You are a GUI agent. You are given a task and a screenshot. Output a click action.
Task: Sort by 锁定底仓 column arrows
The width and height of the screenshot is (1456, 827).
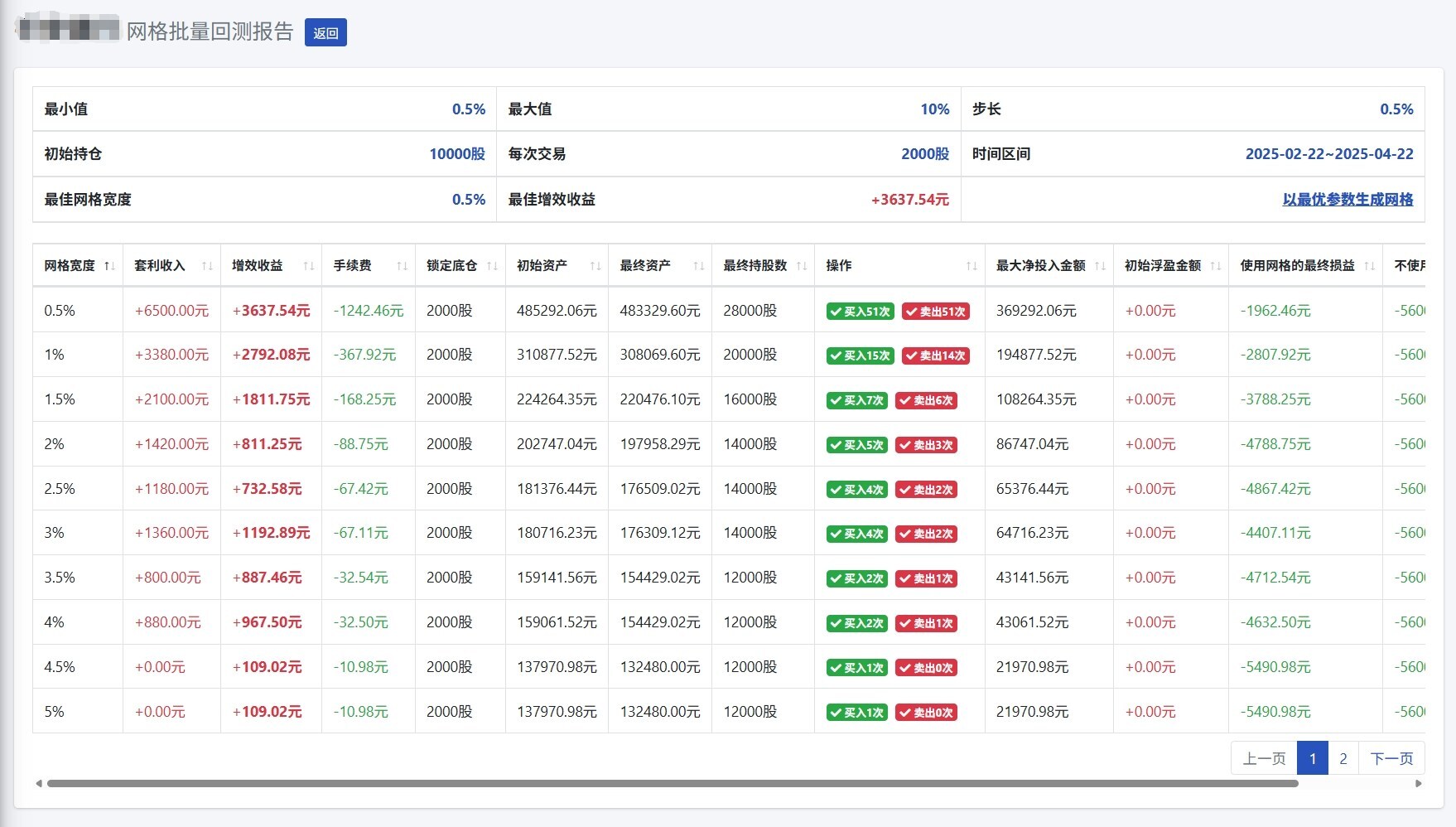(x=492, y=266)
